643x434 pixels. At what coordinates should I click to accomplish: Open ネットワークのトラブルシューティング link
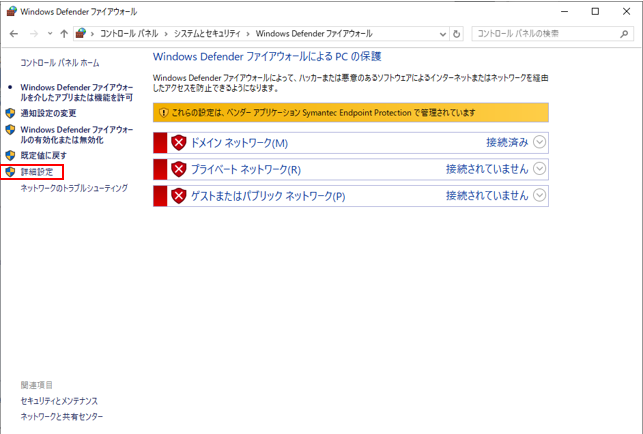pos(74,188)
